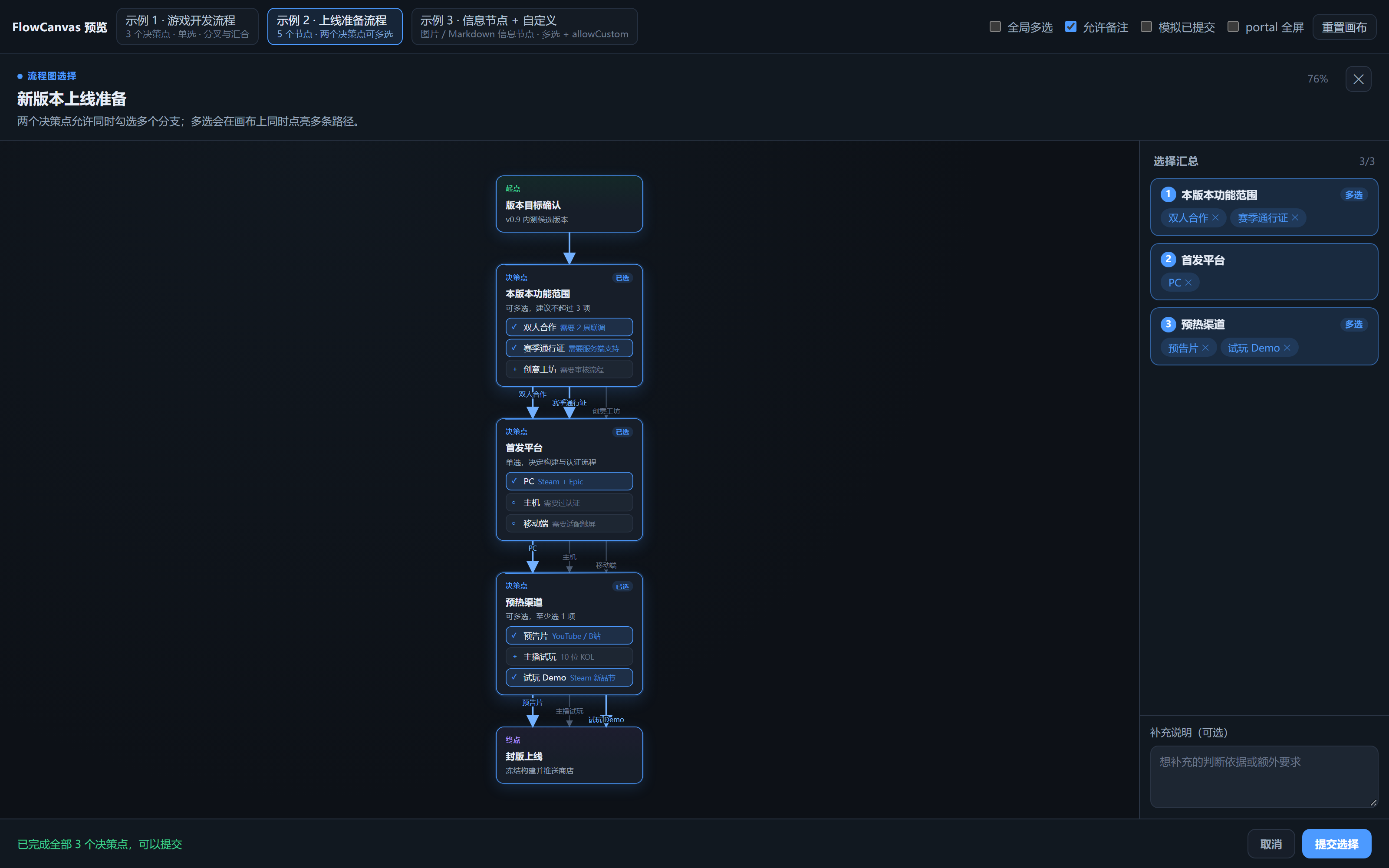Deselect the PC Steam + Epic option
The height and width of the screenshot is (868, 1389).
point(569,481)
